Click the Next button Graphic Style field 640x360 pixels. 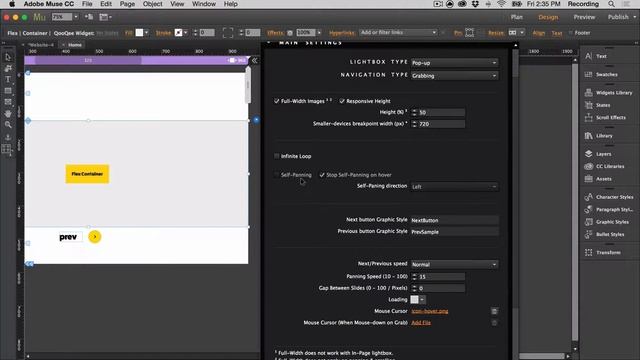[x=454, y=220]
